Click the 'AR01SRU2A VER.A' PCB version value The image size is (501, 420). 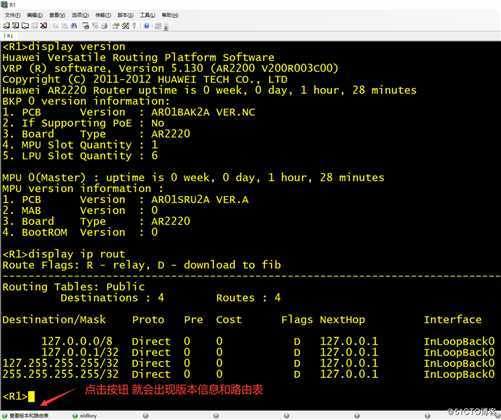click(x=200, y=200)
